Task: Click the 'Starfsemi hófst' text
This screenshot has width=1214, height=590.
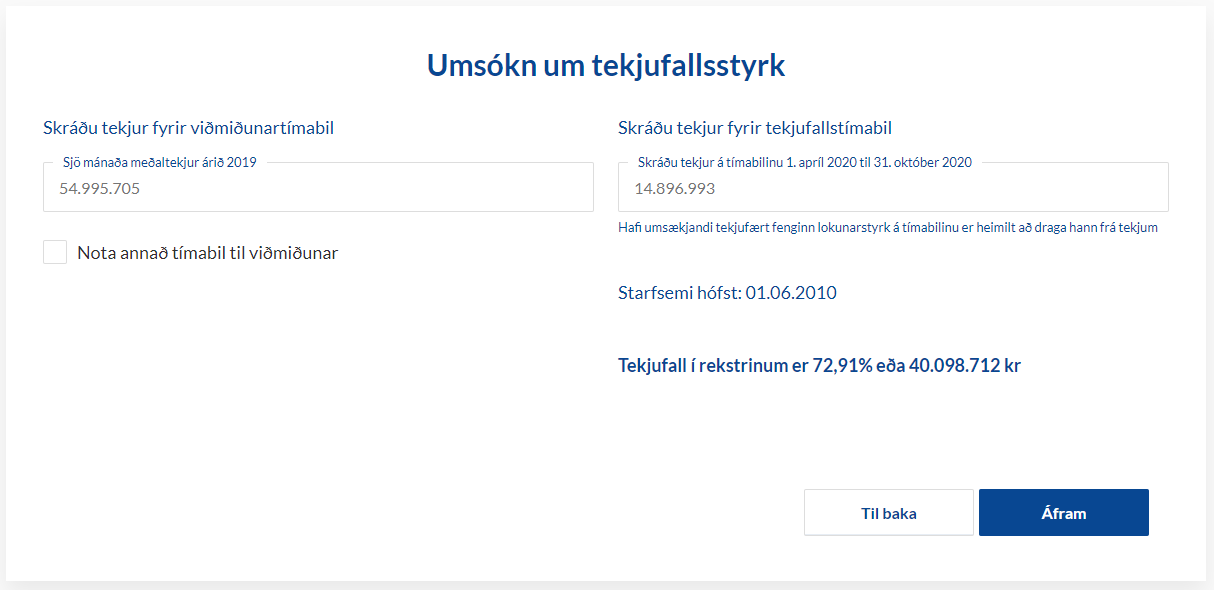Action: 680,293
